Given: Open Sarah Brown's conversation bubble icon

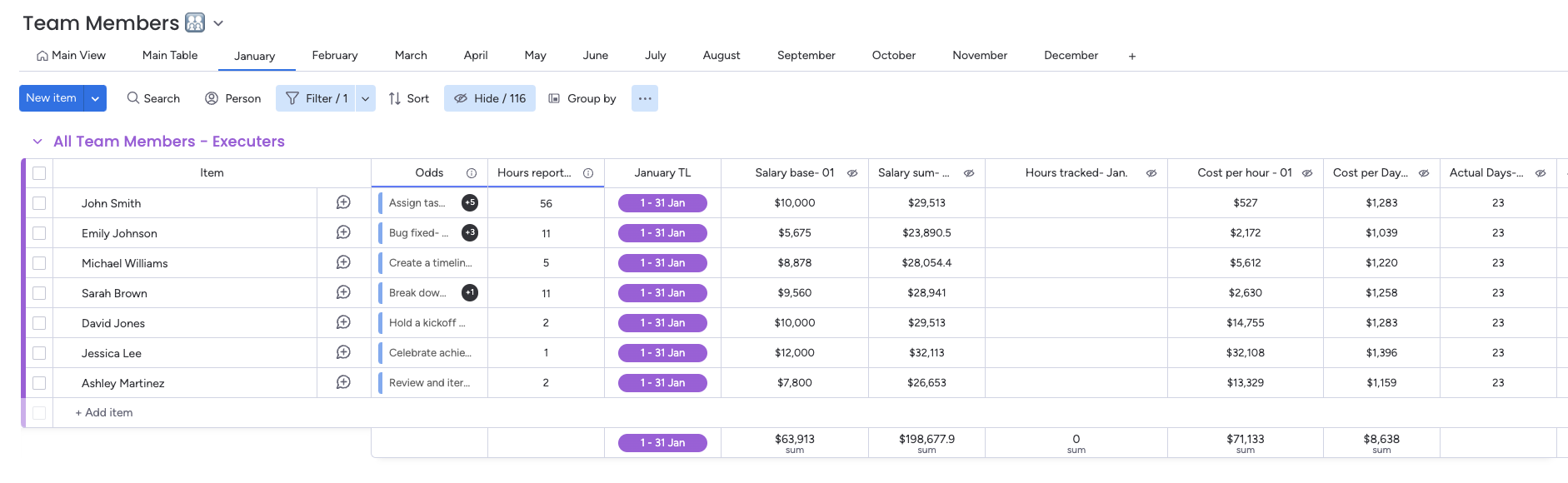Looking at the screenshot, I should click(343, 292).
